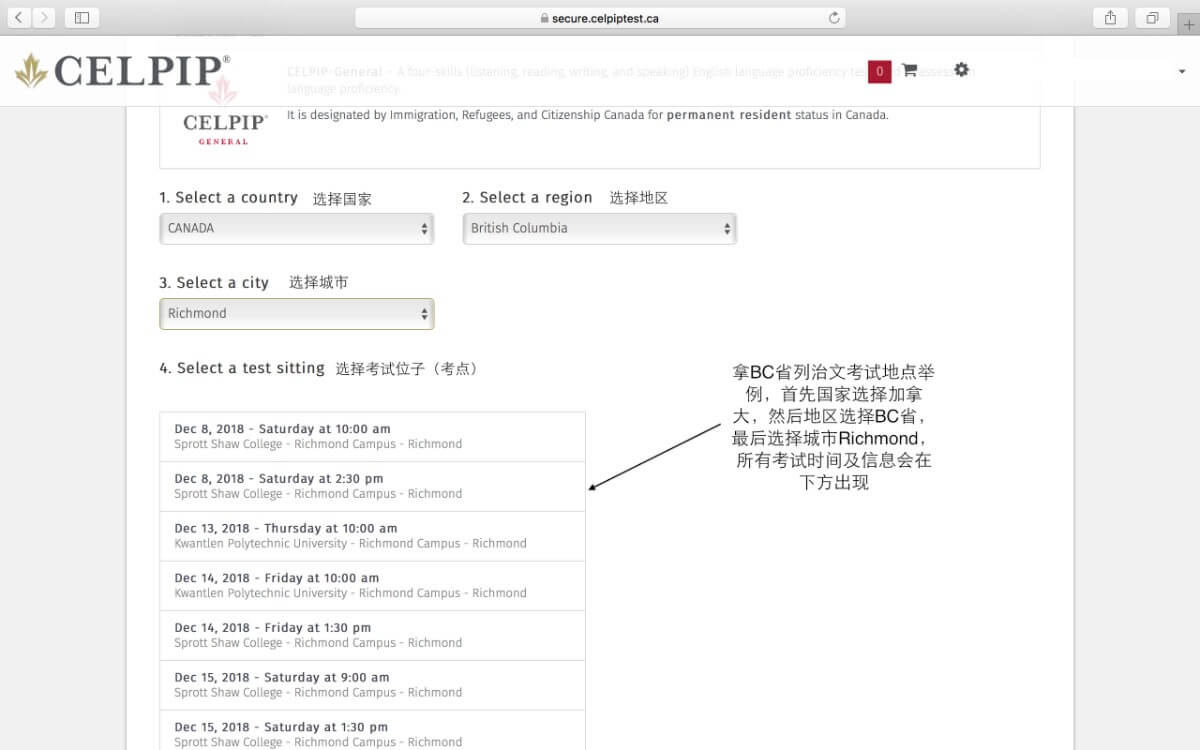1200x750 pixels.
Task: Open the settings gear in the header
Action: (962, 69)
